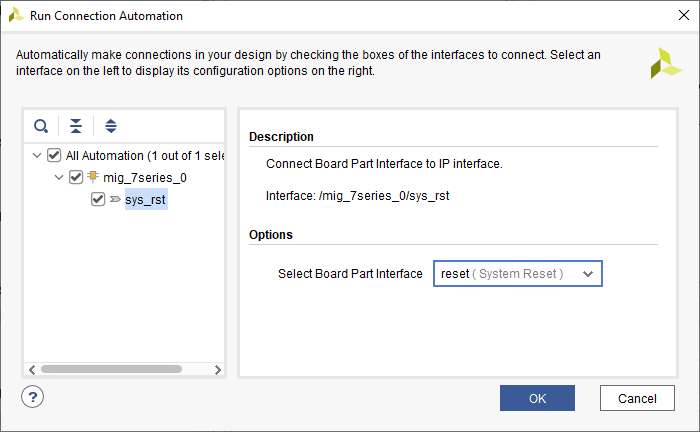Image resolution: width=700 pixels, height=432 pixels.
Task: Toggle the All Automation checkbox
Action: (x=54, y=155)
